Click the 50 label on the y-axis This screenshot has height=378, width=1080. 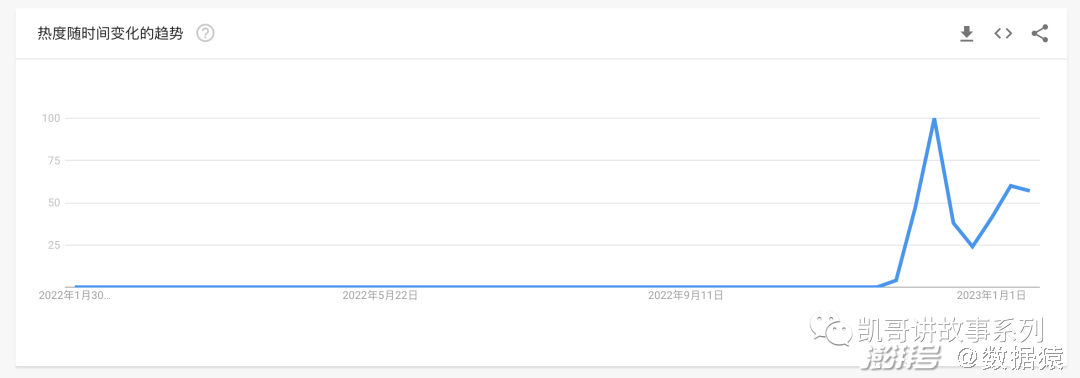54,203
